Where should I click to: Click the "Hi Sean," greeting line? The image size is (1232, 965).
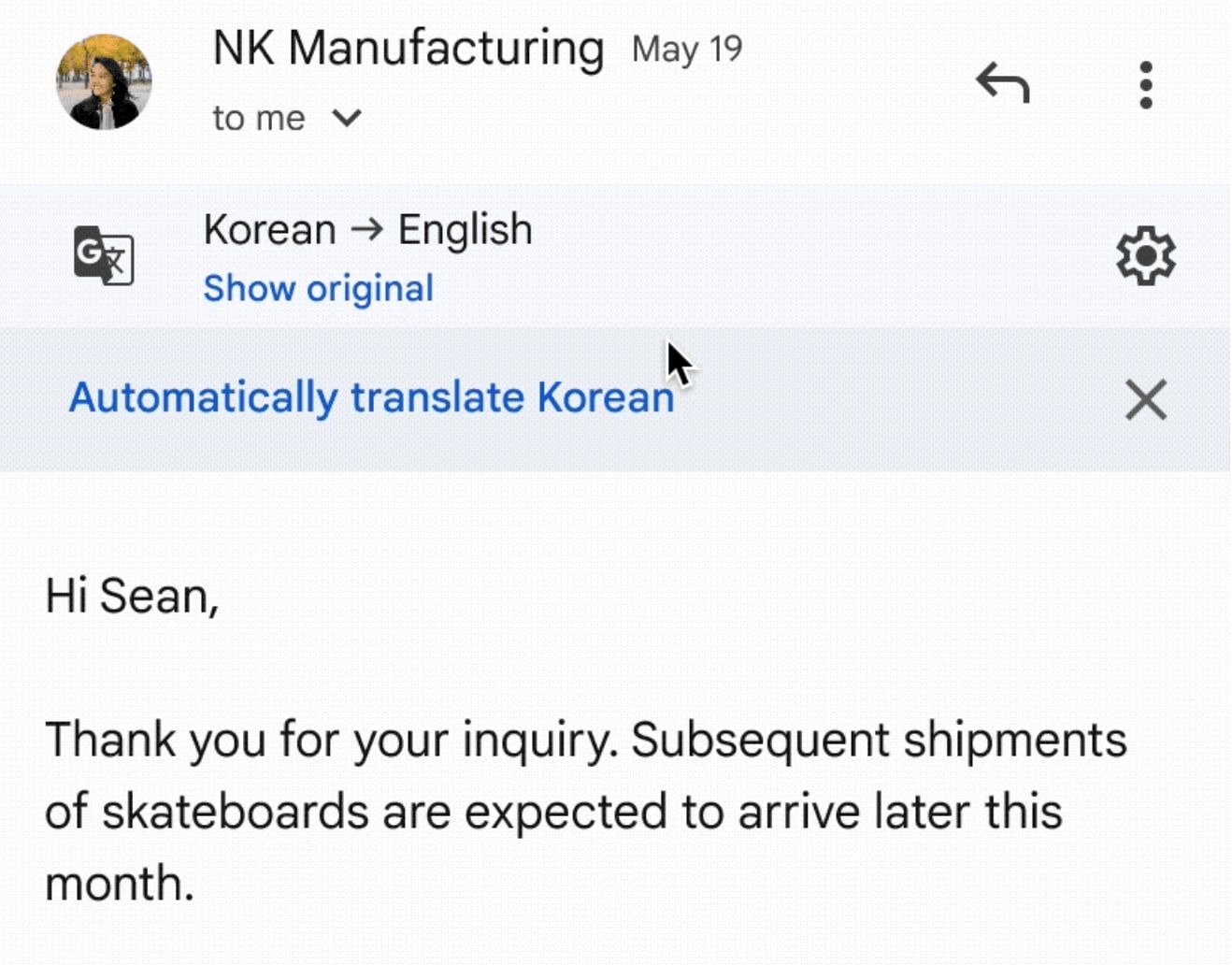click(x=132, y=596)
